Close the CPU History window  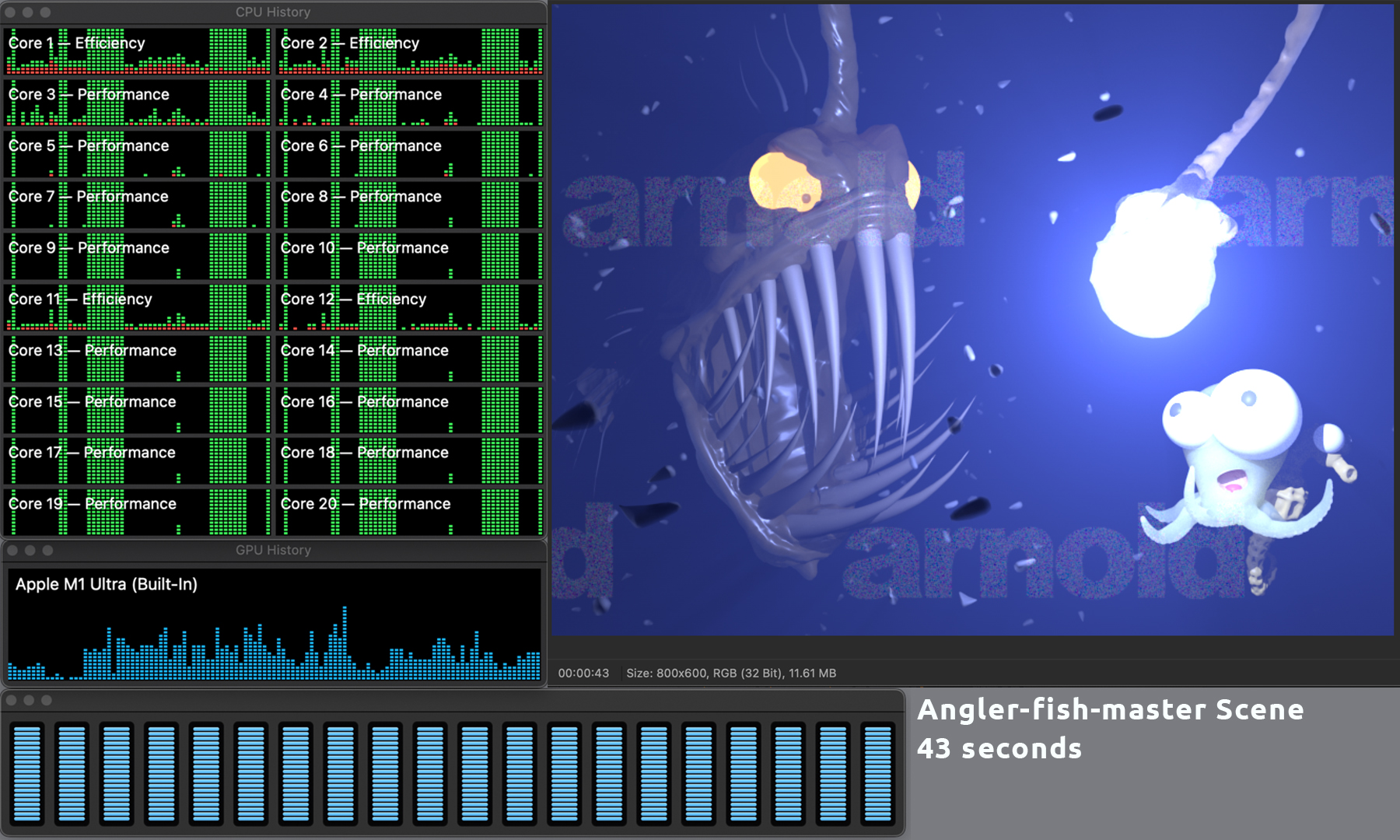click(9, 12)
